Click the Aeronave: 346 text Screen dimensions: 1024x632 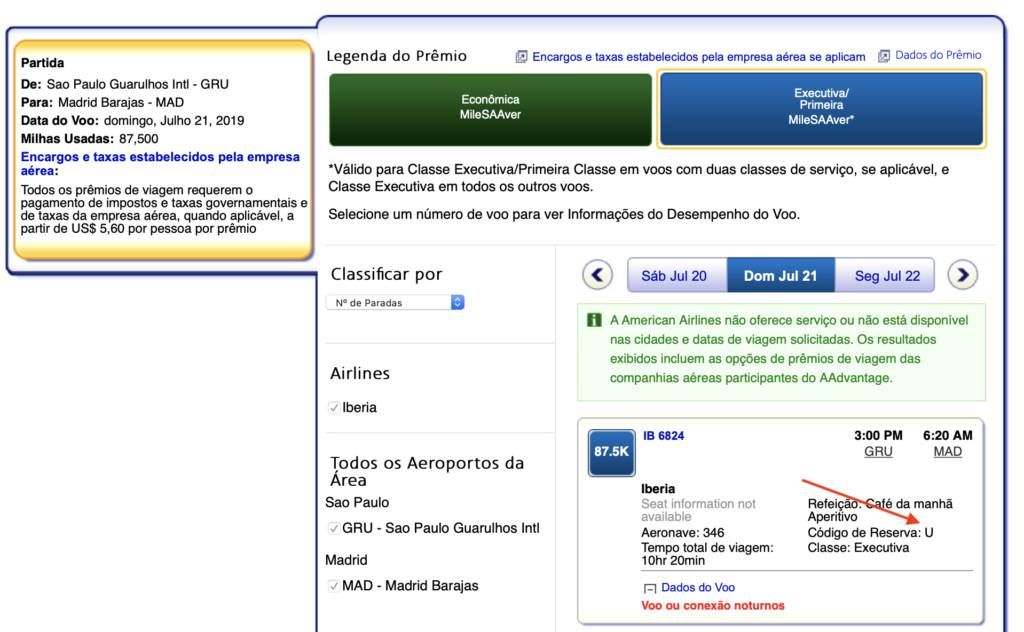click(x=682, y=533)
